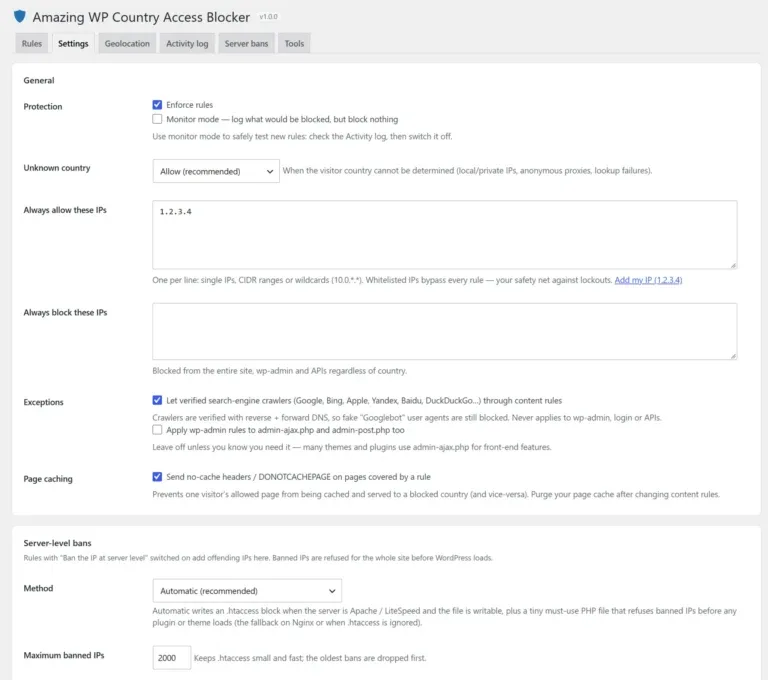Enable wp-admin rules for admin-ajax.php checkbox
The width and height of the screenshot is (768, 680).
tap(157, 430)
